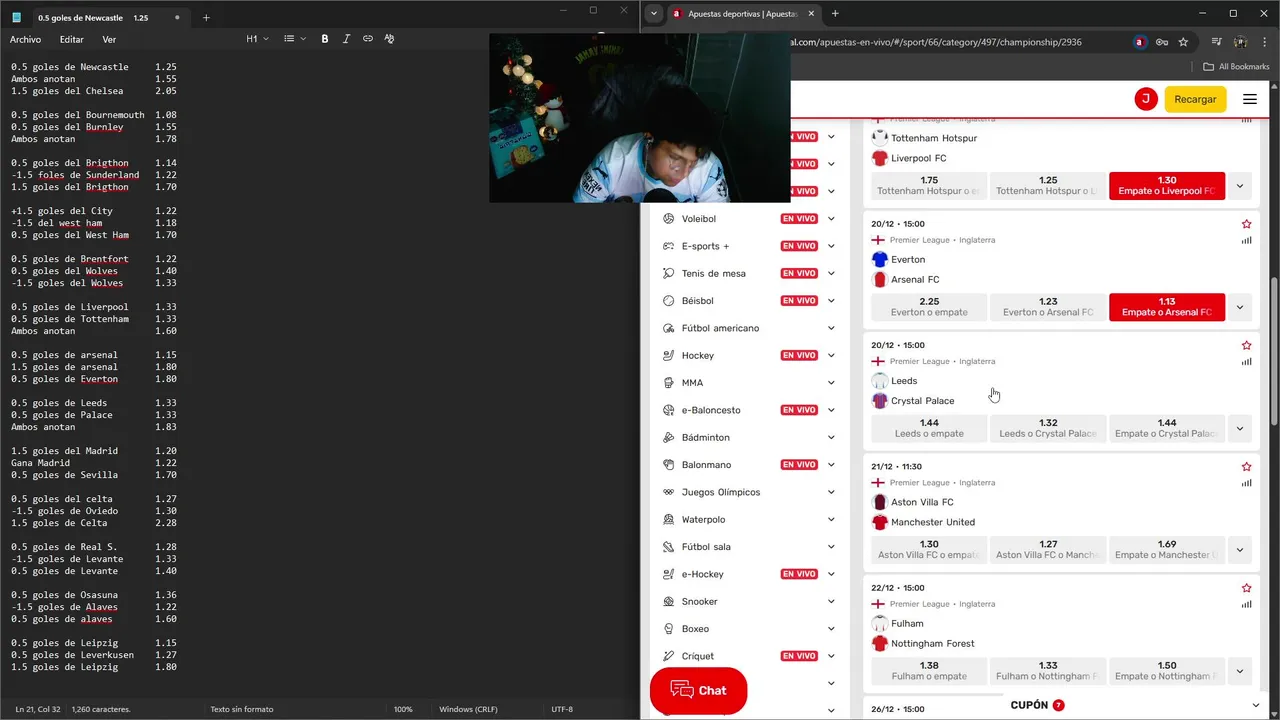
Task: Open the Archivo menu
Action: tap(25, 39)
